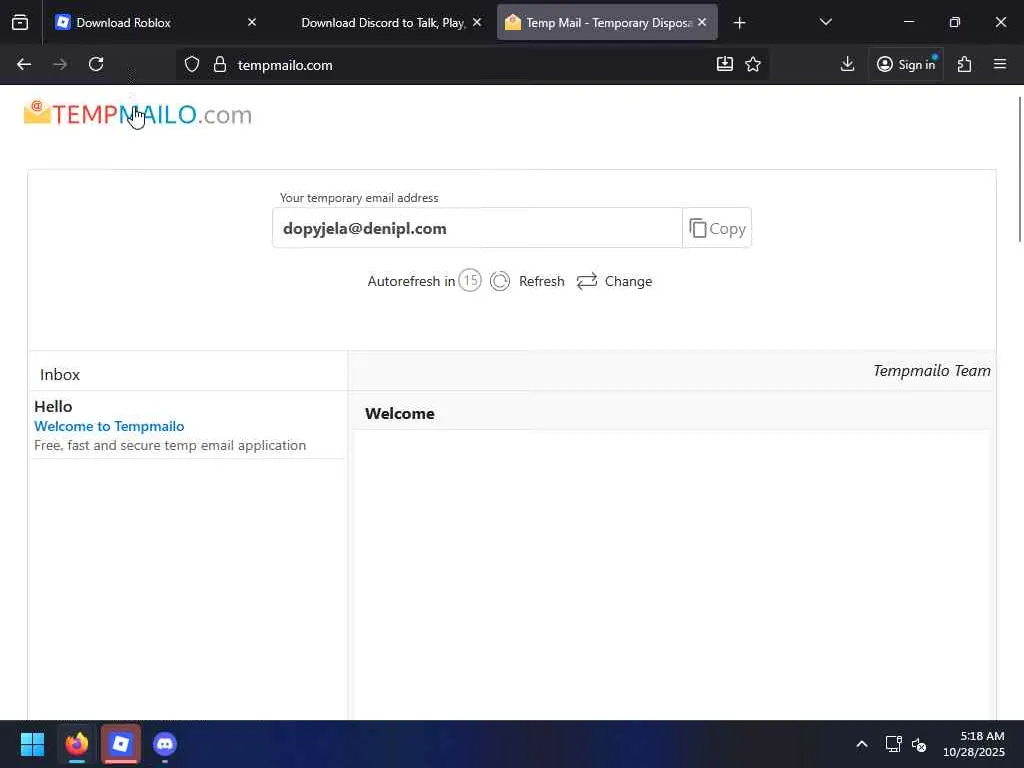Click the Refresh circular arrow icon
This screenshot has width=1024, height=768.
coord(500,281)
